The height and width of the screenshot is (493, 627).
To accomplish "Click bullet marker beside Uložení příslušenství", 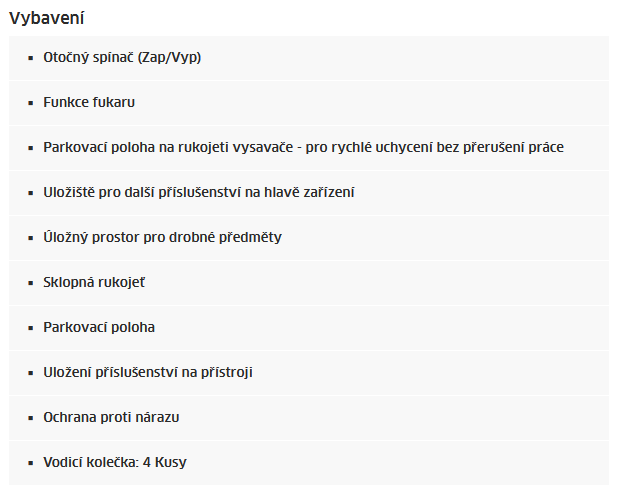I will point(31,373).
